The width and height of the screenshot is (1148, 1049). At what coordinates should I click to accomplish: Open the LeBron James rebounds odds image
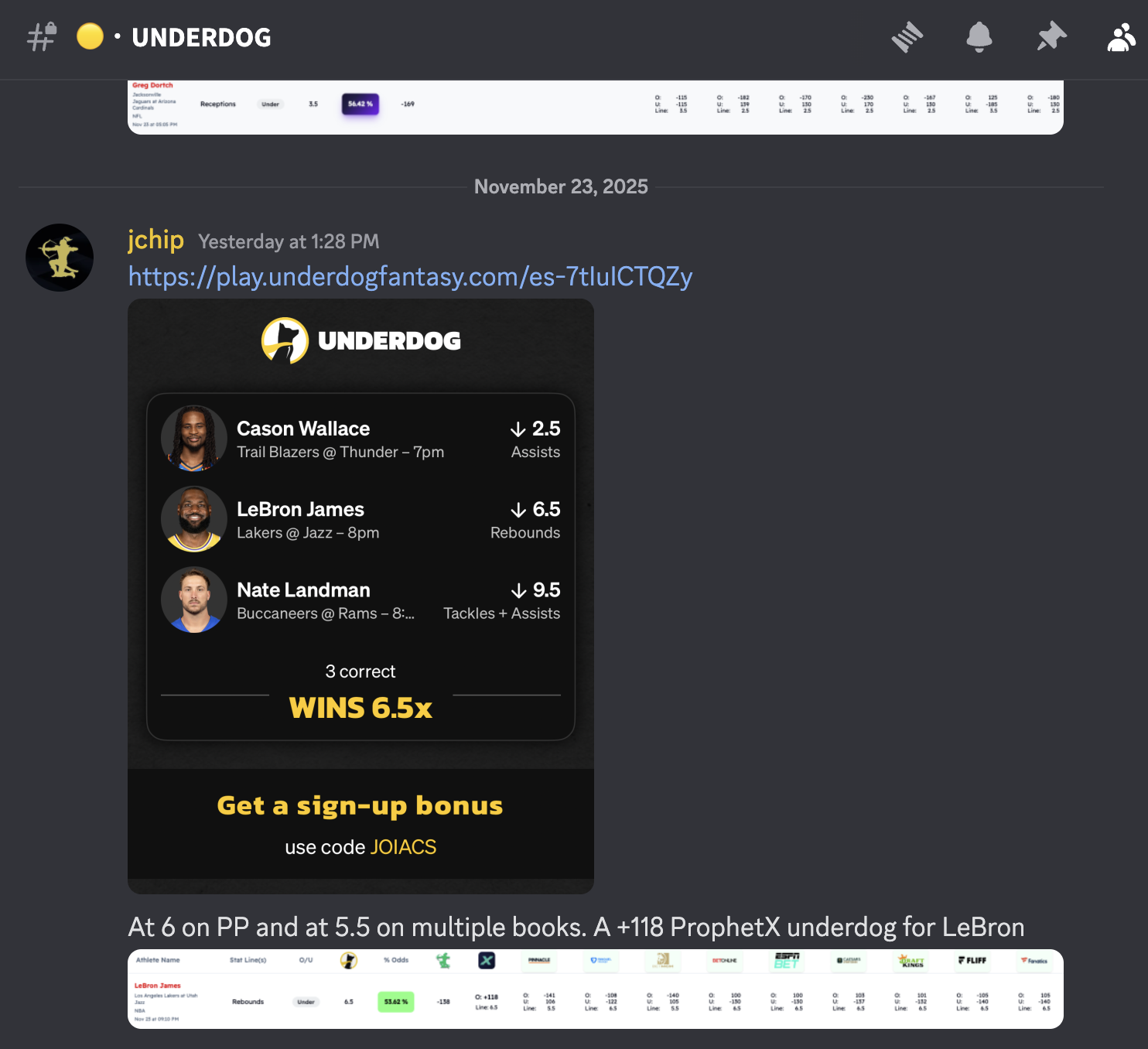pyautogui.click(x=596, y=989)
